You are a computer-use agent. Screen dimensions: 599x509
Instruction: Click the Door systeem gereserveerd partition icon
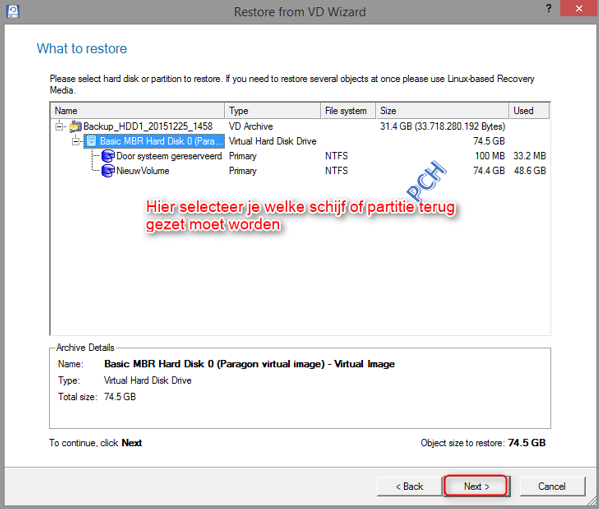pyautogui.click(x=108, y=156)
